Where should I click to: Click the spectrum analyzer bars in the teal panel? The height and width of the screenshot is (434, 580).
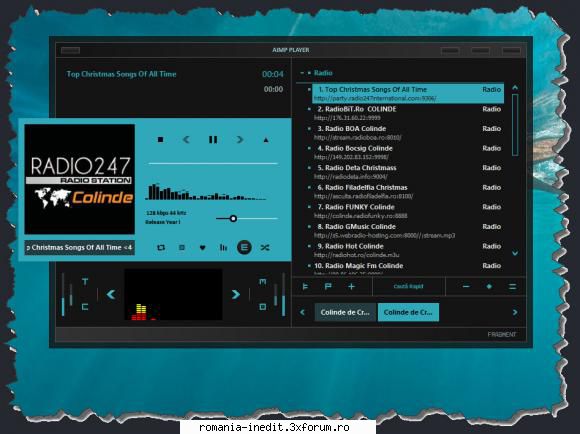pos(206,192)
